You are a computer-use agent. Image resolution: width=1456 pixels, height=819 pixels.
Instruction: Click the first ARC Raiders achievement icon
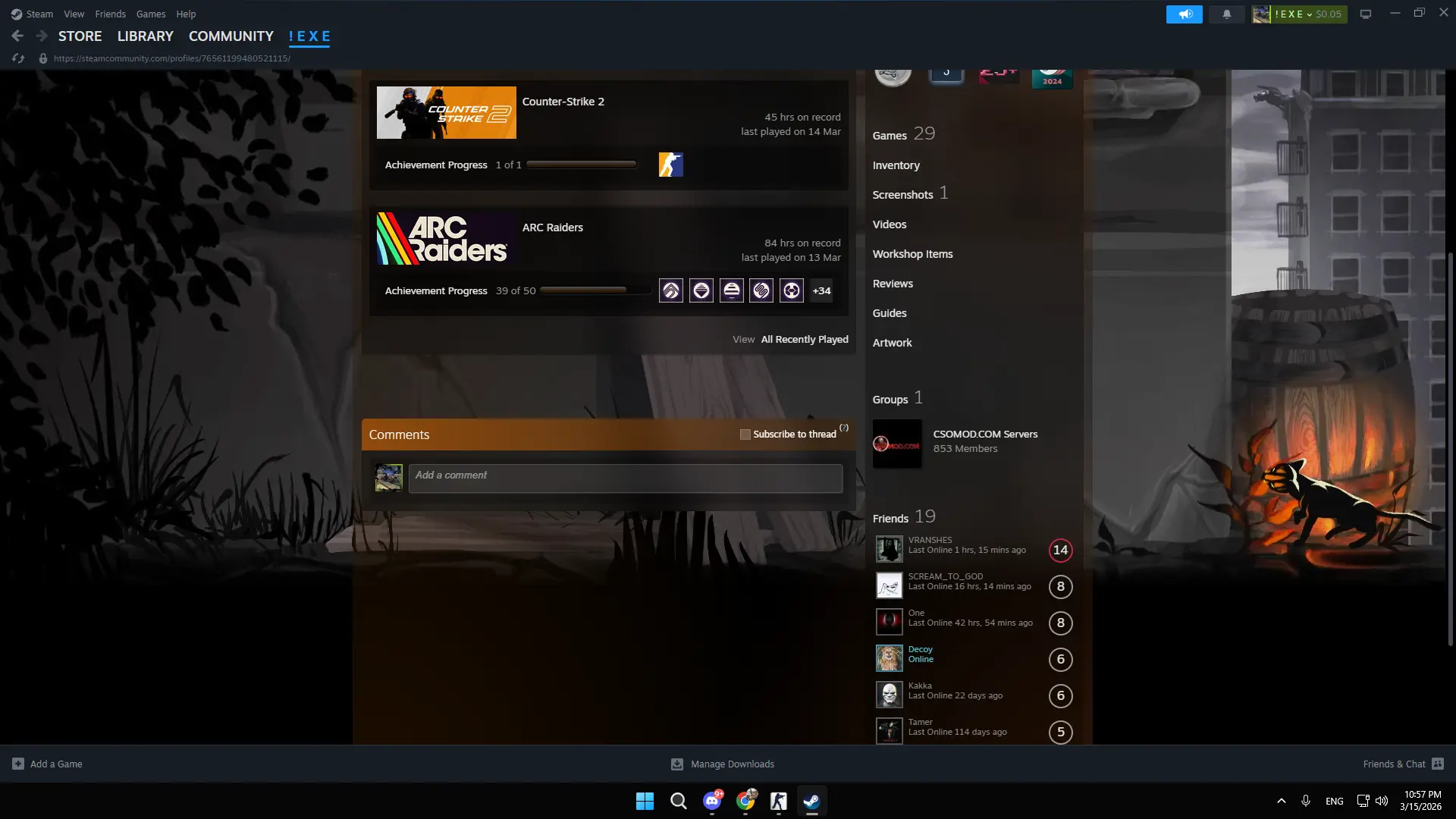click(x=671, y=290)
